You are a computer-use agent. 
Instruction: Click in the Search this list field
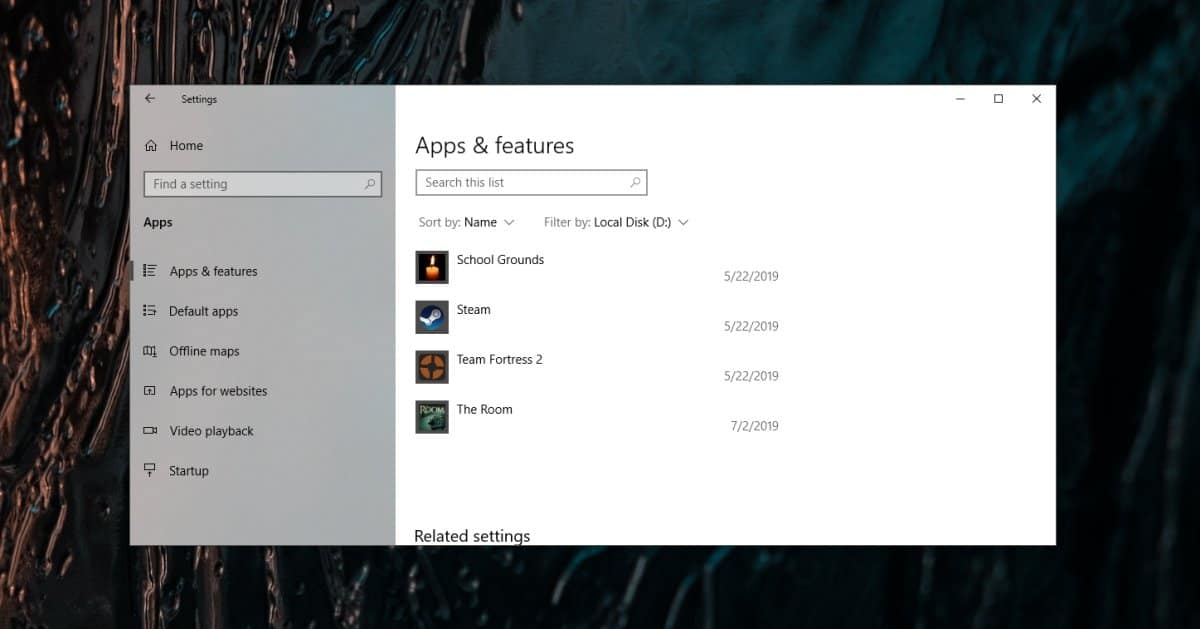point(520,183)
